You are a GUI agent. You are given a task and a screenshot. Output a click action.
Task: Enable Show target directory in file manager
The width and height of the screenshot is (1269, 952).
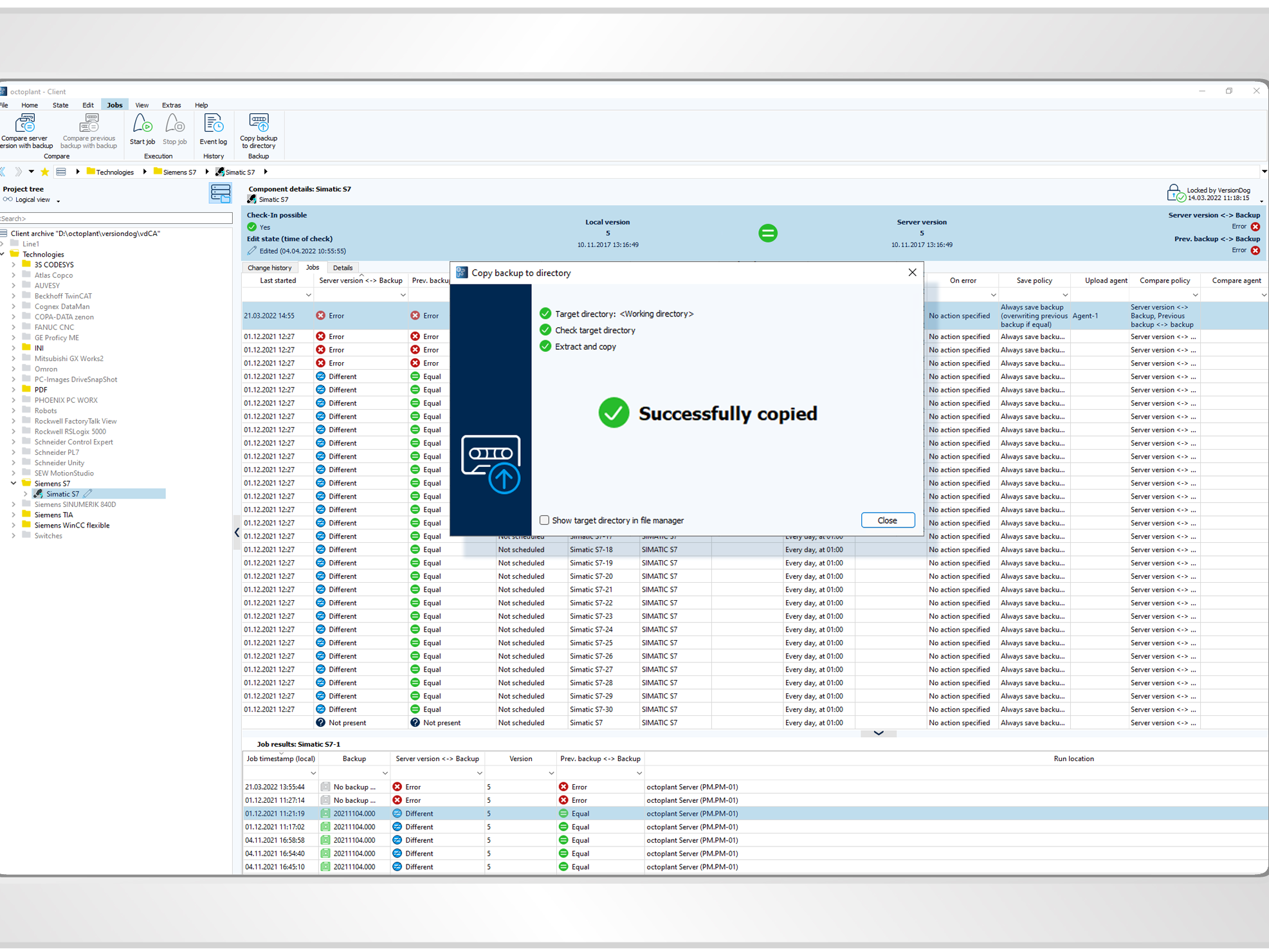544,520
